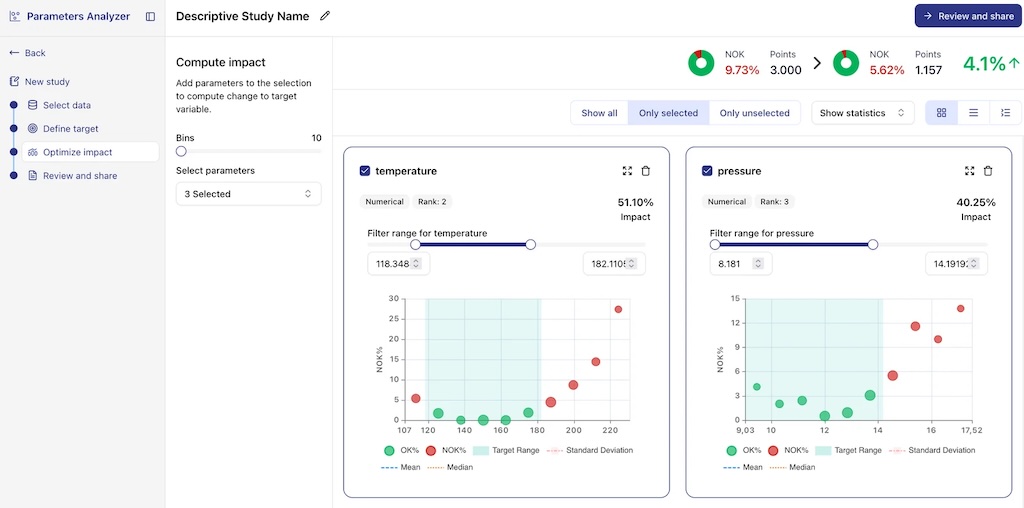Click stepper on temperature minimum value field
Viewport: 1024px width, 508px height.
[416, 264]
